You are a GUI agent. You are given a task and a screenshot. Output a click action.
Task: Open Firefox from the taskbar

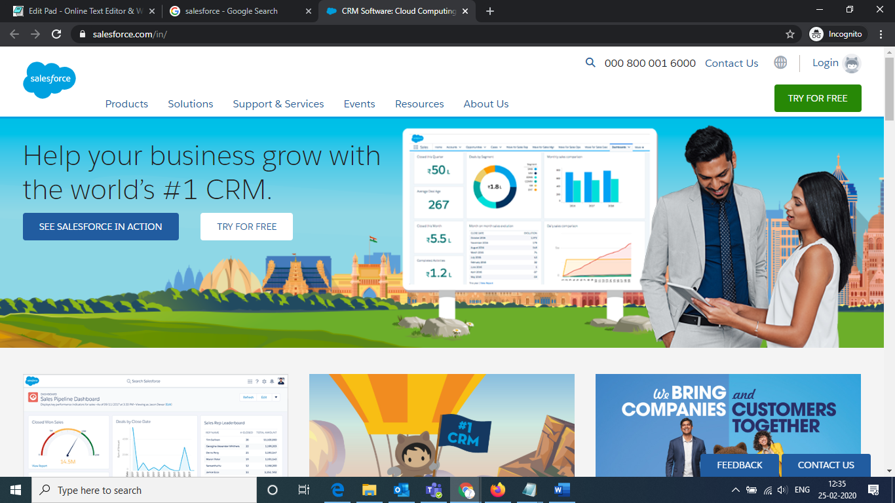click(498, 490)
